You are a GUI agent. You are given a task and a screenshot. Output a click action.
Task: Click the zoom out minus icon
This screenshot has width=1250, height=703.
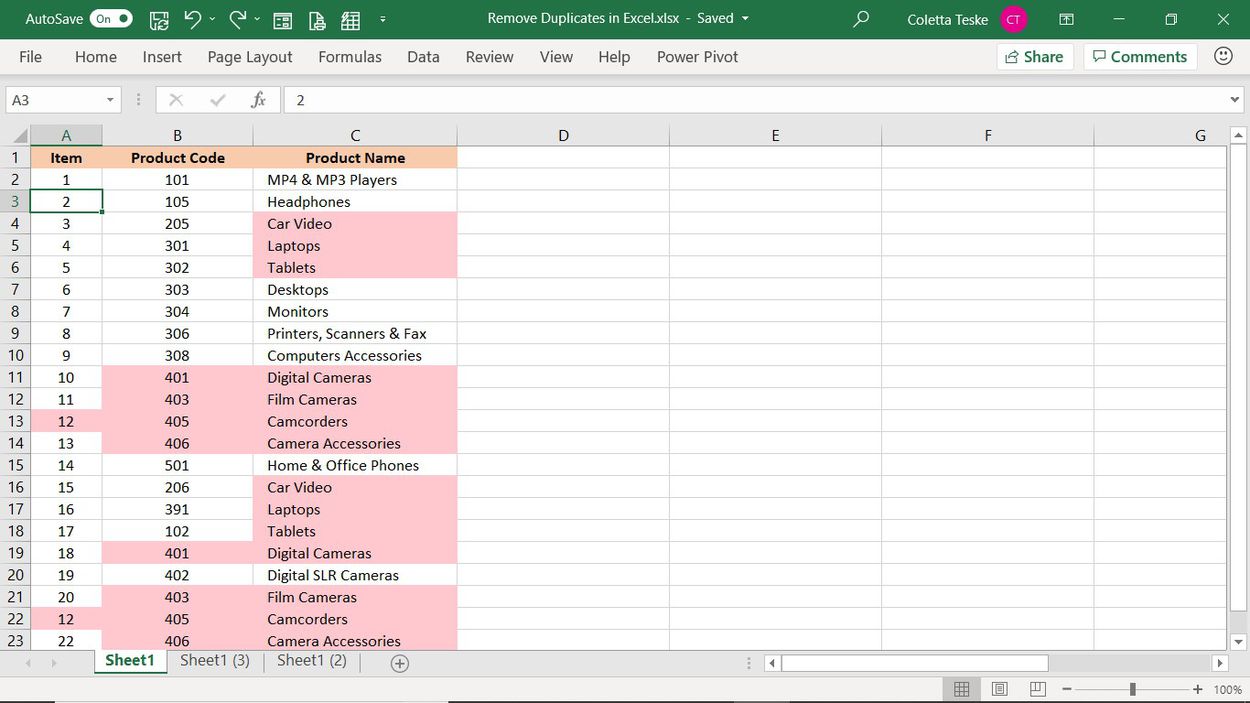tap(1067, 689)
